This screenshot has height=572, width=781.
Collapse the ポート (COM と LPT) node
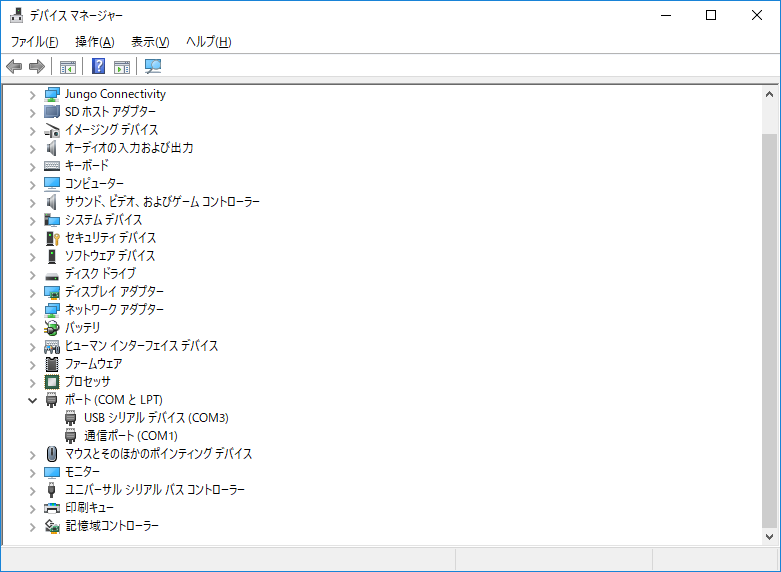(x=32, y=400)
